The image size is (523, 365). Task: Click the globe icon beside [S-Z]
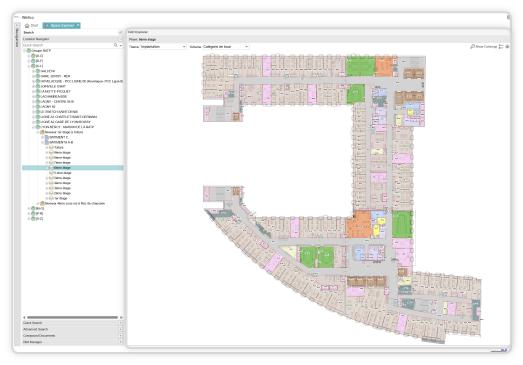point(33,219)
